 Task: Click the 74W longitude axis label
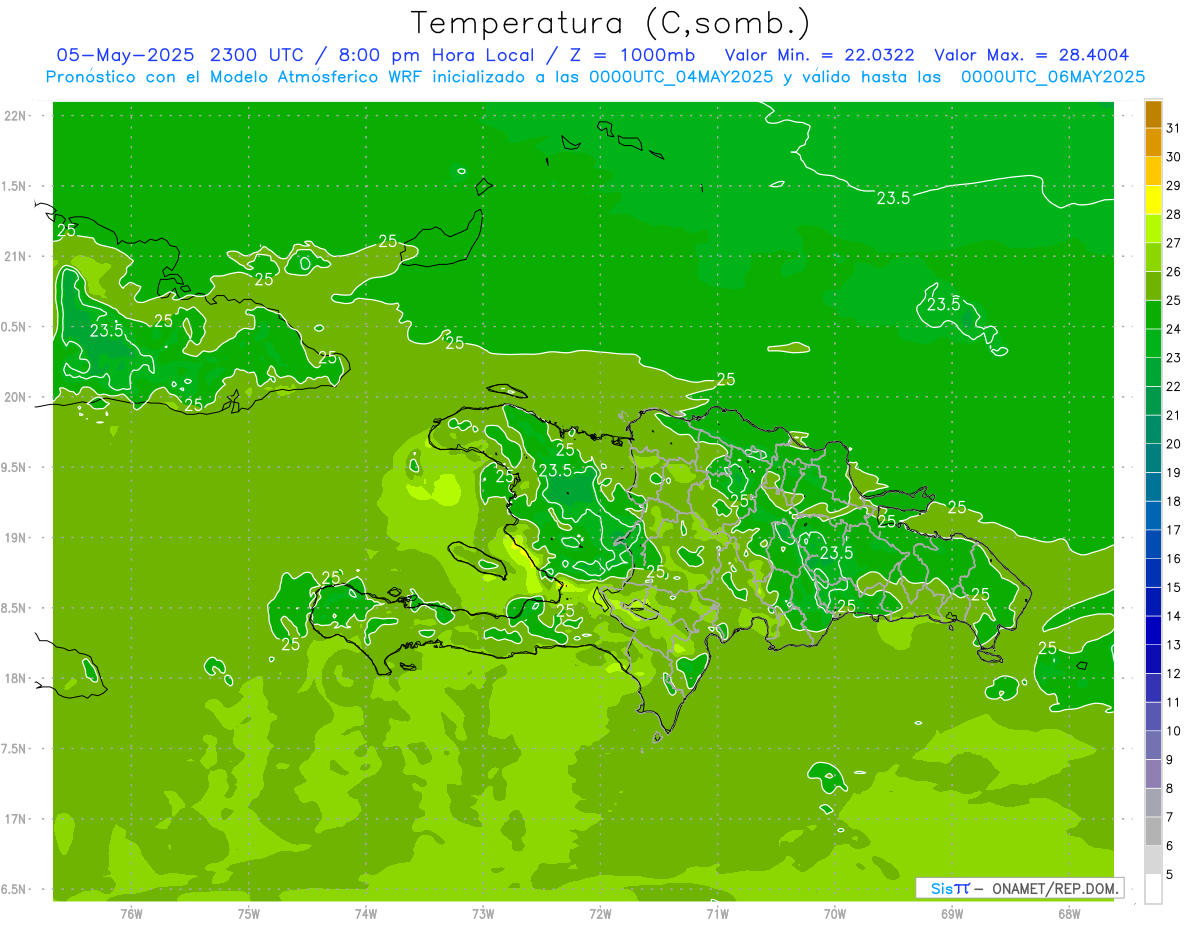point(366,914)
